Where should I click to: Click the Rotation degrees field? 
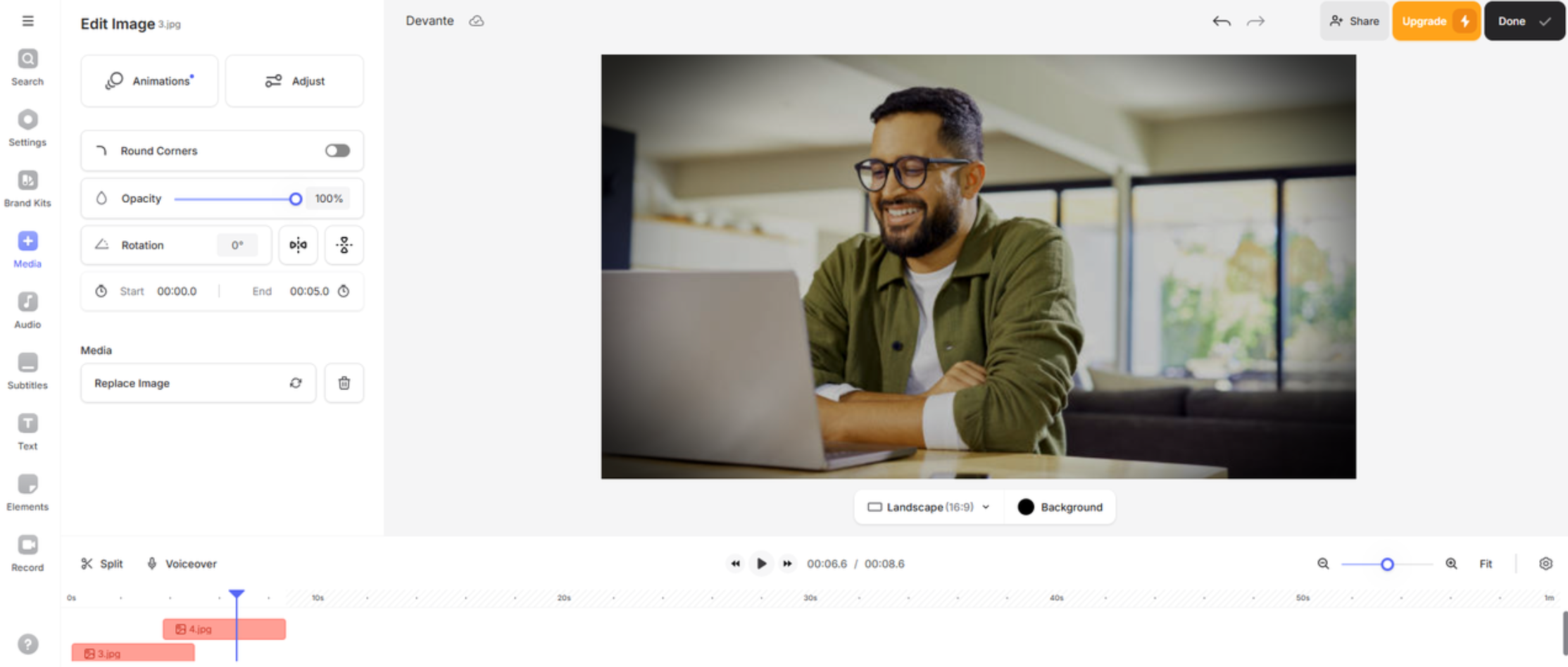pyautogui.click(x=237, y=245)
